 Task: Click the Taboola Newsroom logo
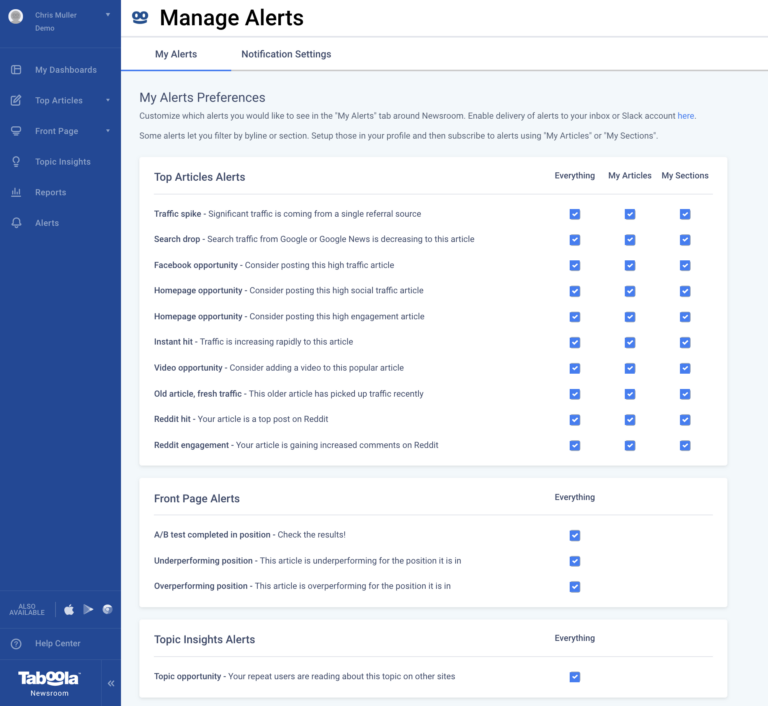49,683
